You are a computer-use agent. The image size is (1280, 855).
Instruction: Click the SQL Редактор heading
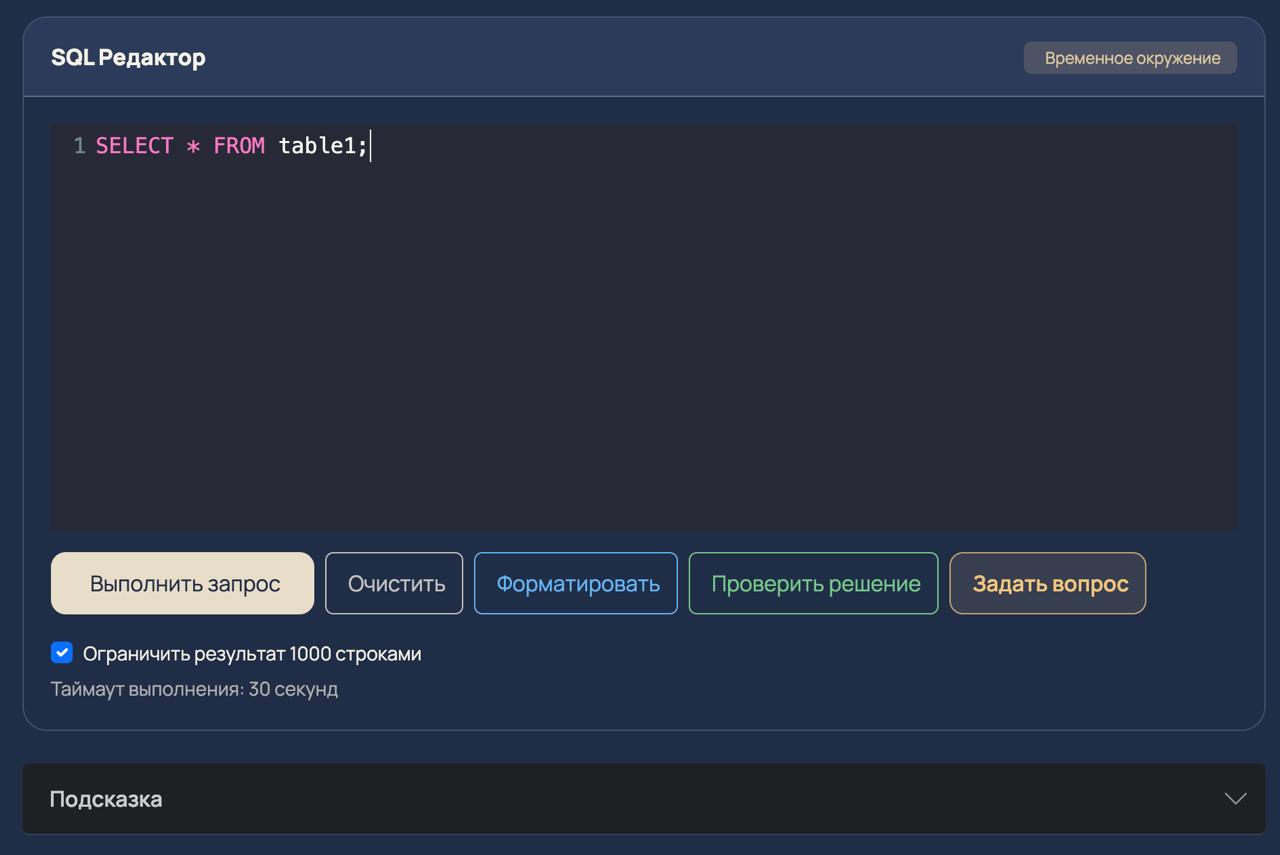click(128, 57)
